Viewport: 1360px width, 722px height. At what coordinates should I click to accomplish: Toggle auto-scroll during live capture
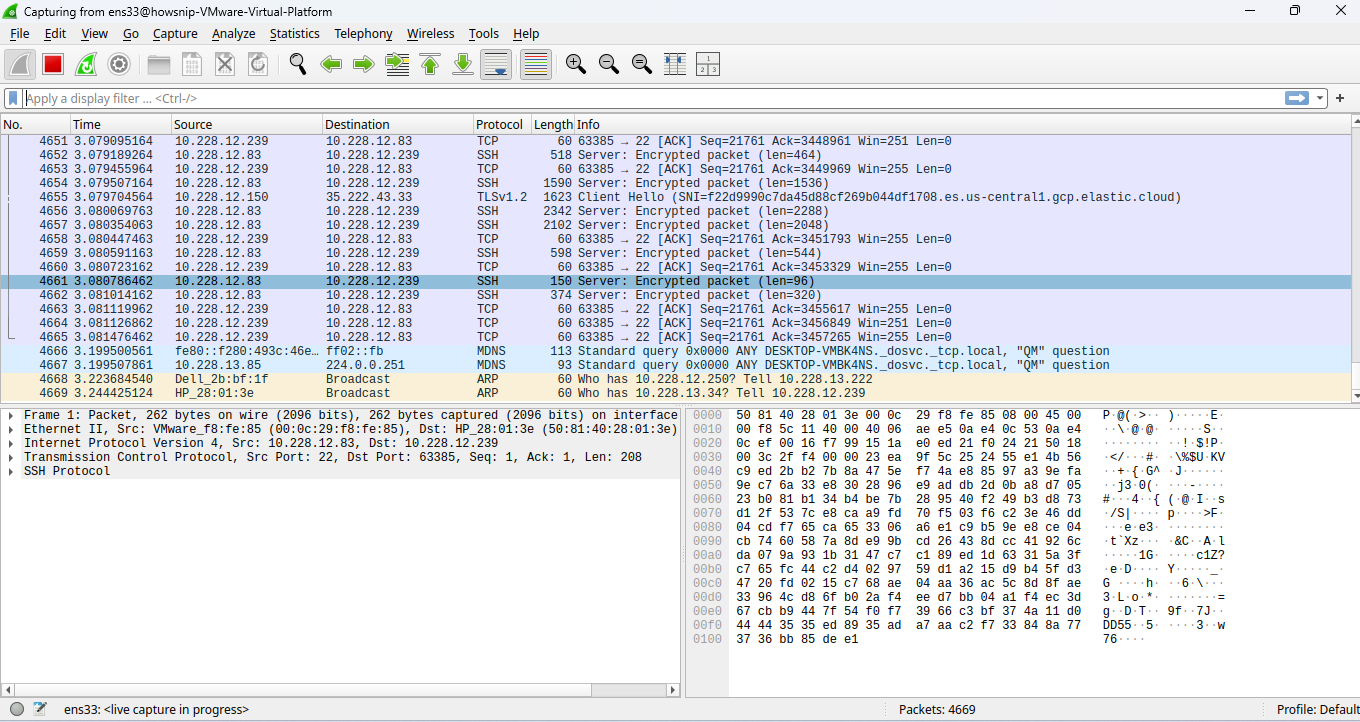coord(497,65)
